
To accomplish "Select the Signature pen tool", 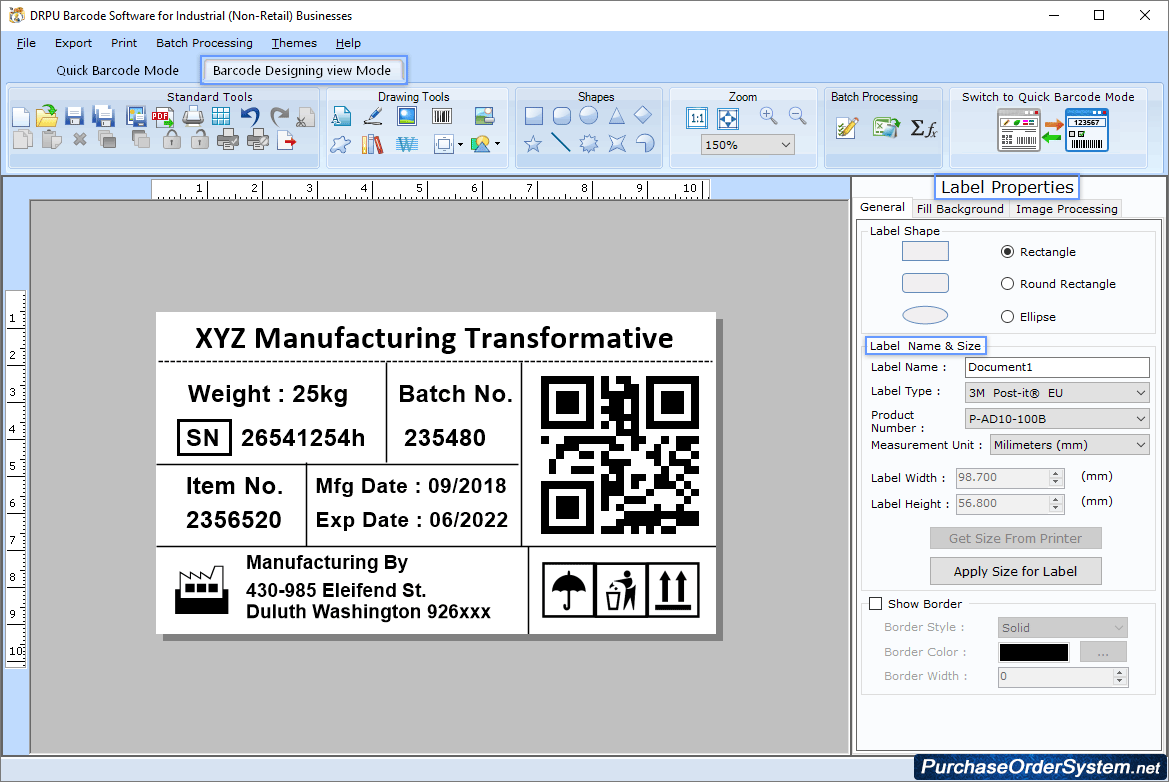I will point(374,116).
